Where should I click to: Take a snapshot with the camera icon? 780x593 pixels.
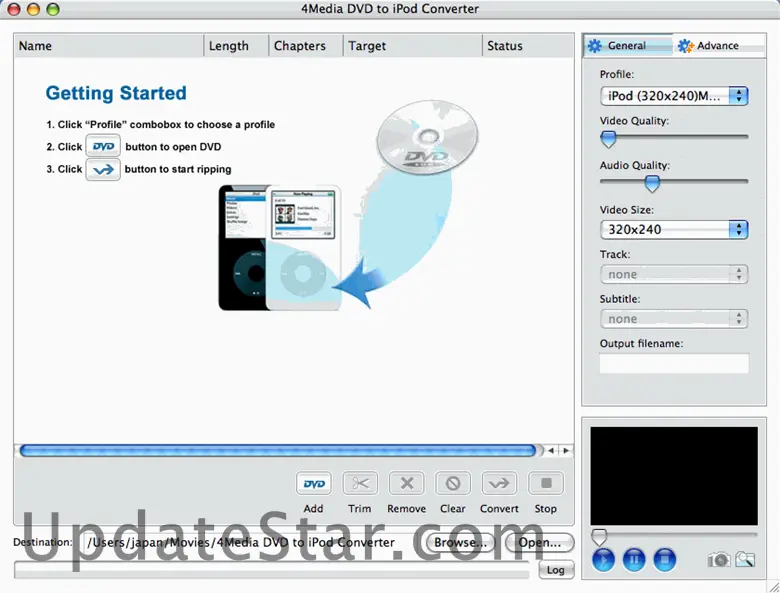(718, 560)
